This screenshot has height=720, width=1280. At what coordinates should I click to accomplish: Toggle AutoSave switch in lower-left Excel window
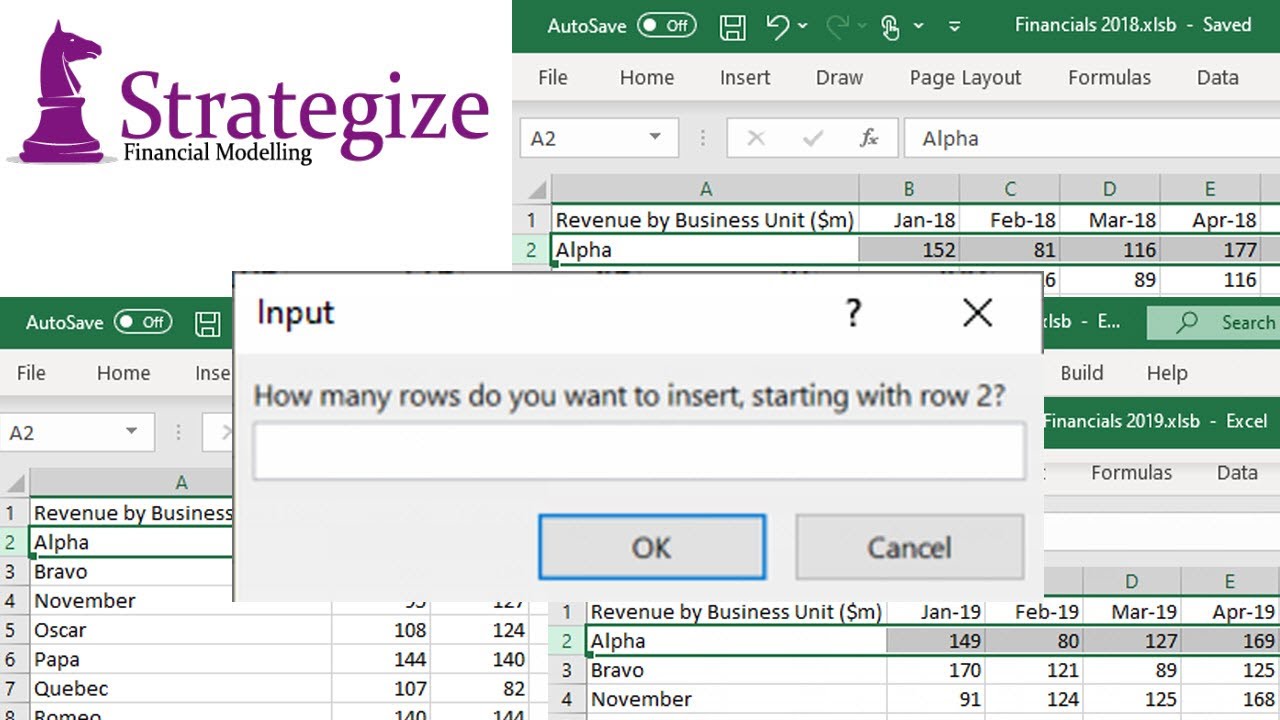point(142,322)
